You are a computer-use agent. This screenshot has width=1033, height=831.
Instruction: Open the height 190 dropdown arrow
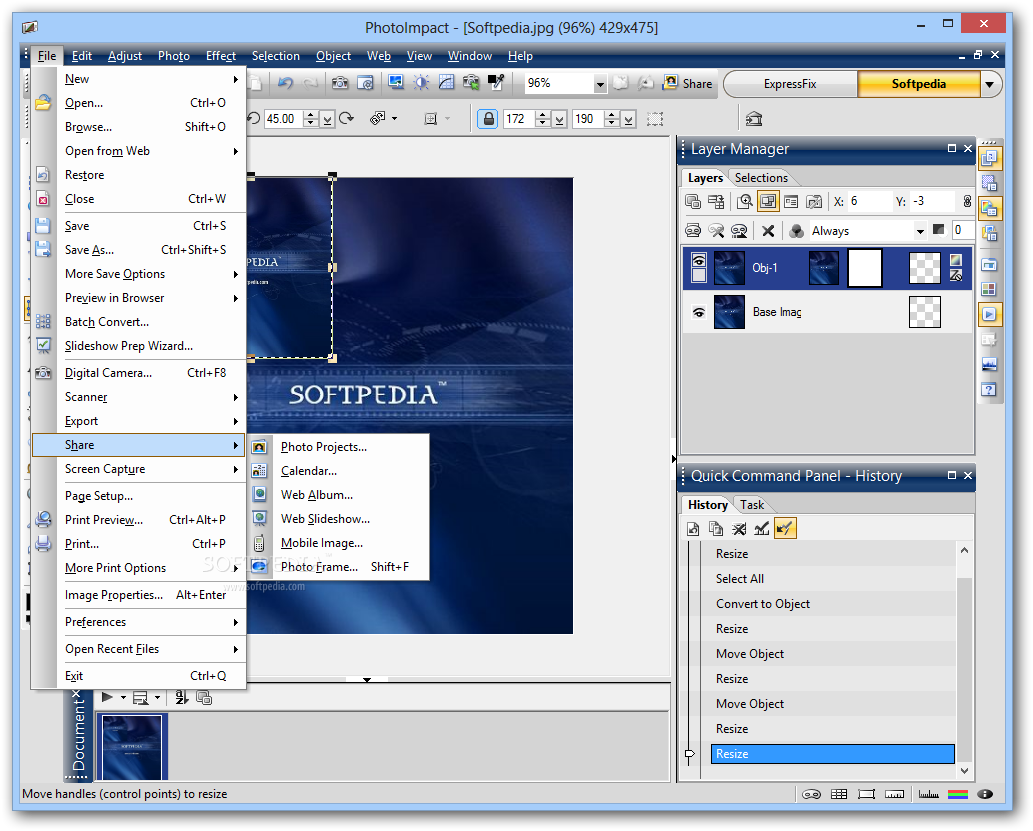(628, 119)
